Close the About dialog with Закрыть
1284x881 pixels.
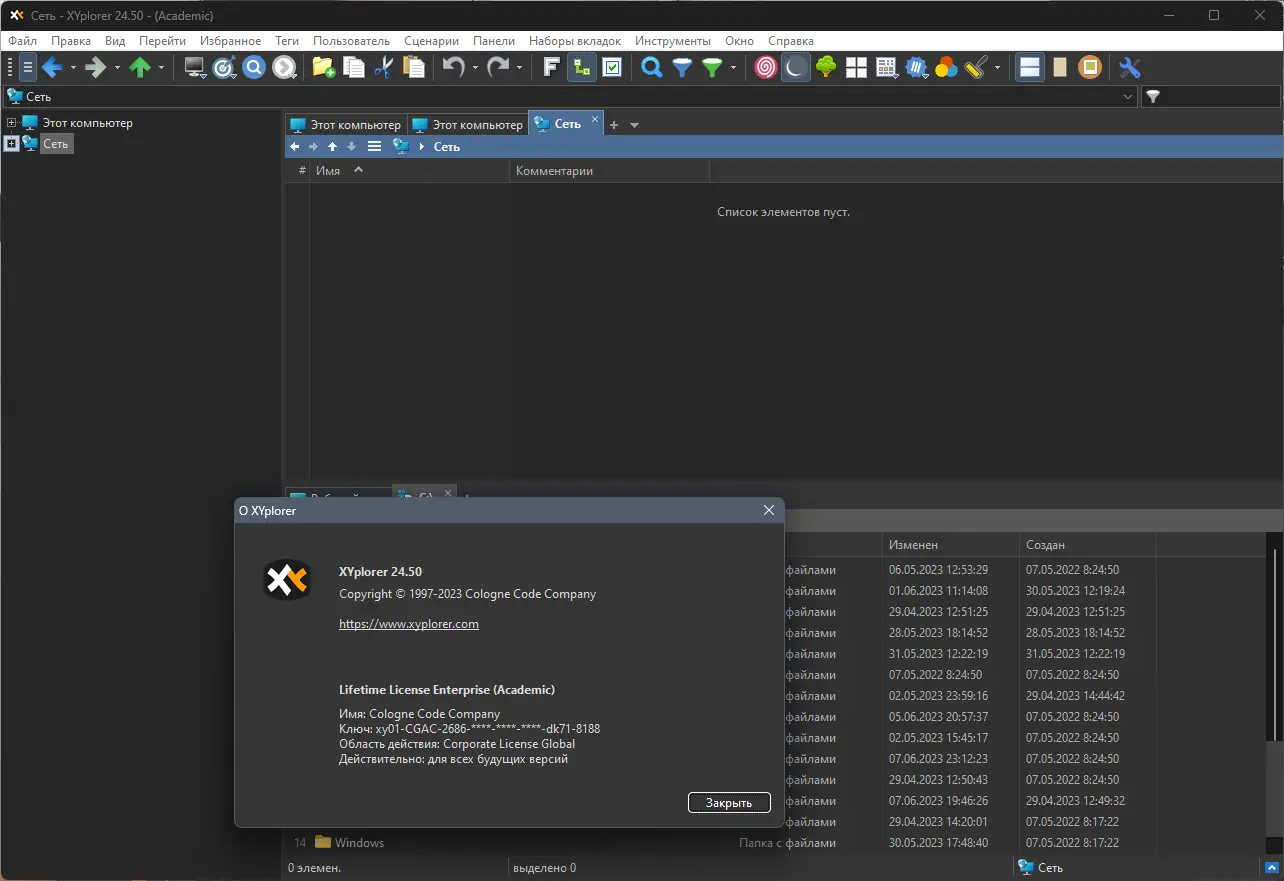click(x=728, y=802)
